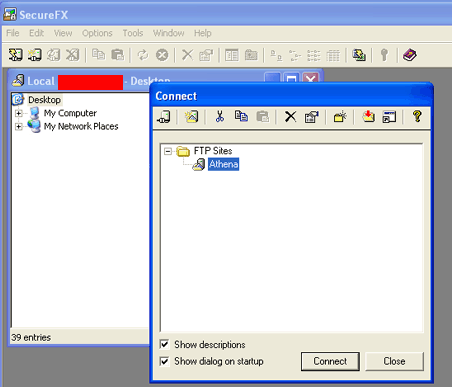
Task: Create a New Session in Connect dialog
Action: coord(192,117)
